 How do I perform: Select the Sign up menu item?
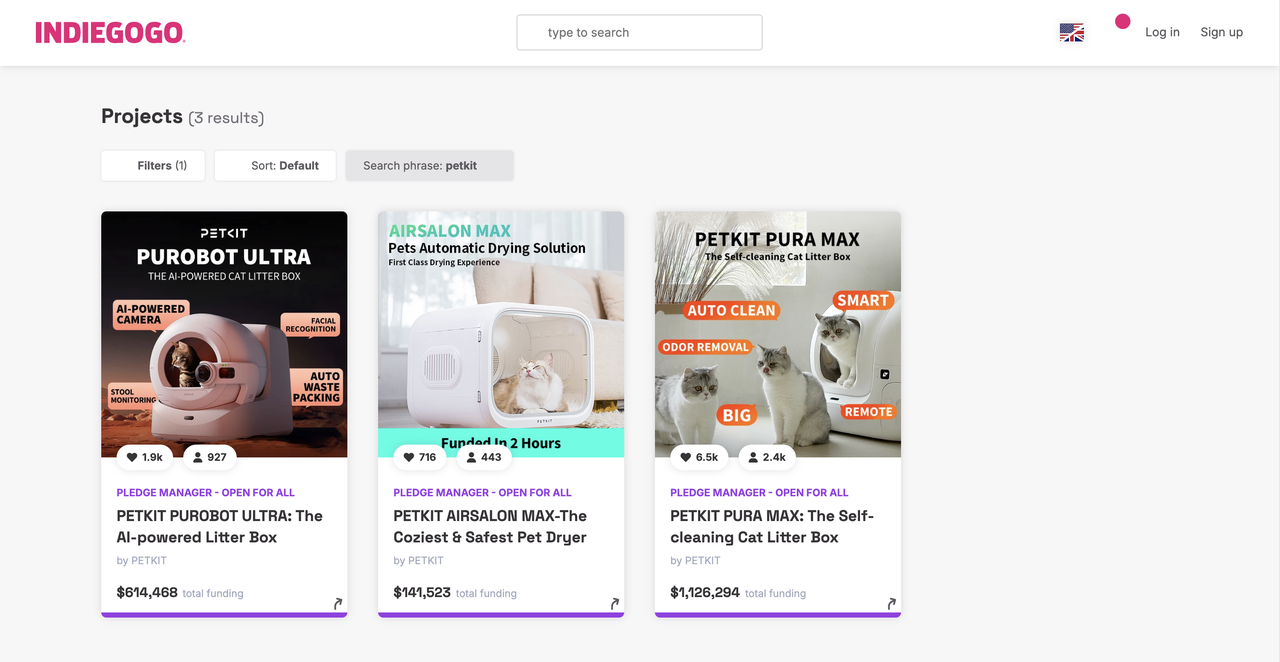click(1221, 32)
